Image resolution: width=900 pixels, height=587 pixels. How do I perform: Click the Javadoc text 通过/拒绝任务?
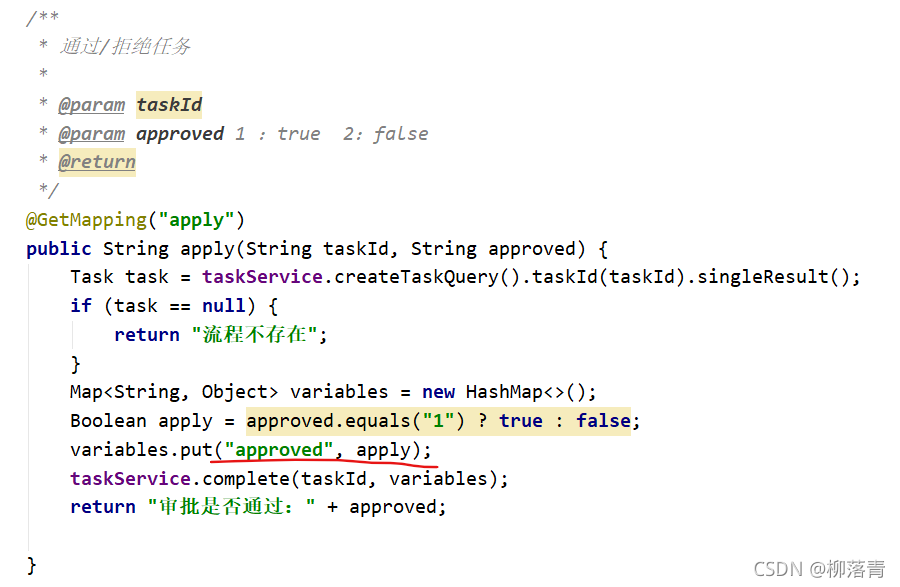pyautogui.click(x=125, y=46)
